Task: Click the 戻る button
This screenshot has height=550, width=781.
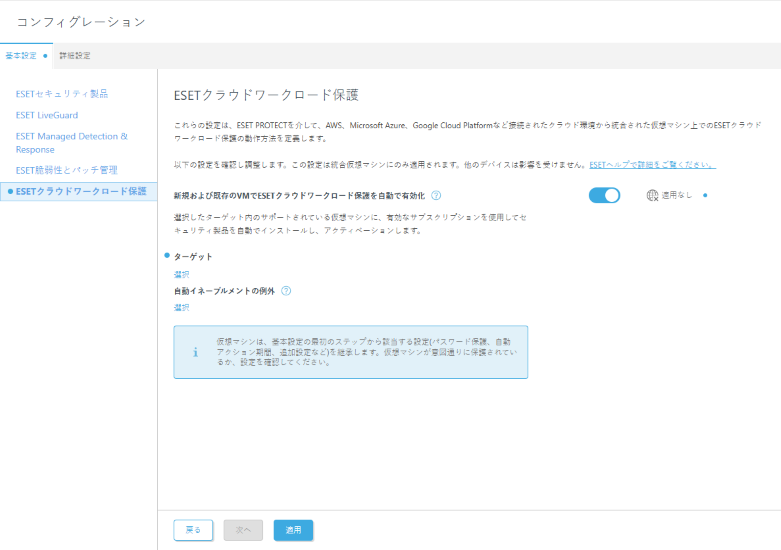Action: (193, 530)
